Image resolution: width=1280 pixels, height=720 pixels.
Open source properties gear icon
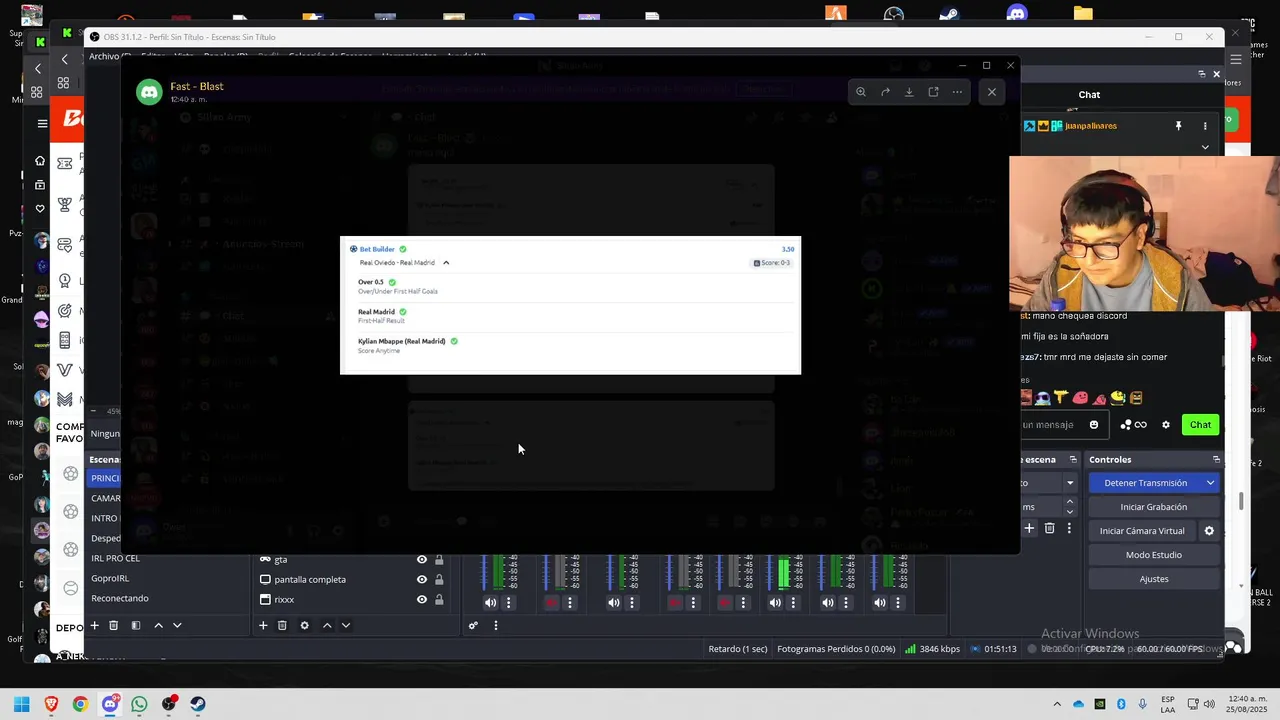[x=304, y=626]
